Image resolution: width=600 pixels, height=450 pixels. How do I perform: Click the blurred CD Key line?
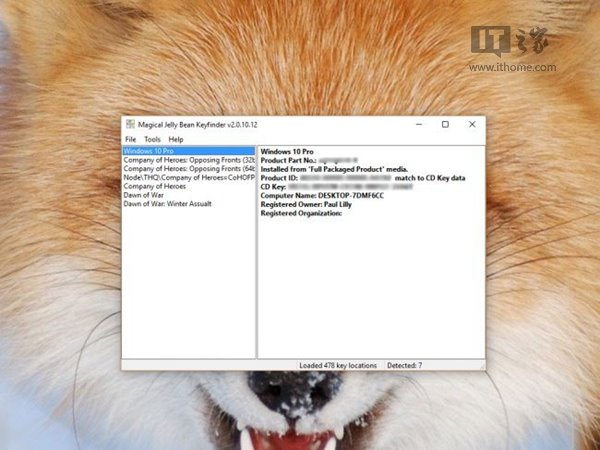(337, 187)
